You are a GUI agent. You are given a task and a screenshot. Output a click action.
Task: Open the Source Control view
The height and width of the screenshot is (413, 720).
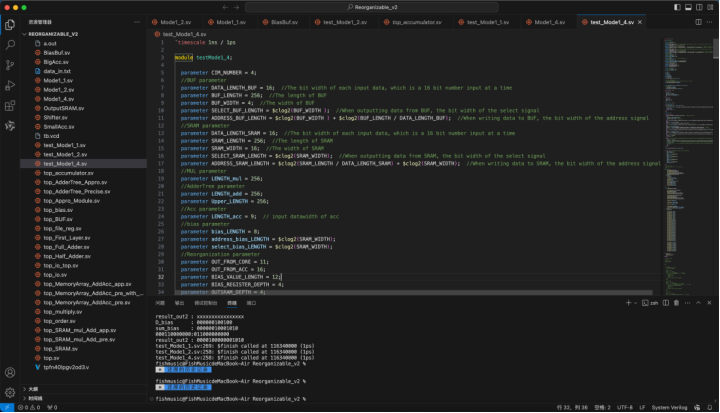click(x=10, y=65)
